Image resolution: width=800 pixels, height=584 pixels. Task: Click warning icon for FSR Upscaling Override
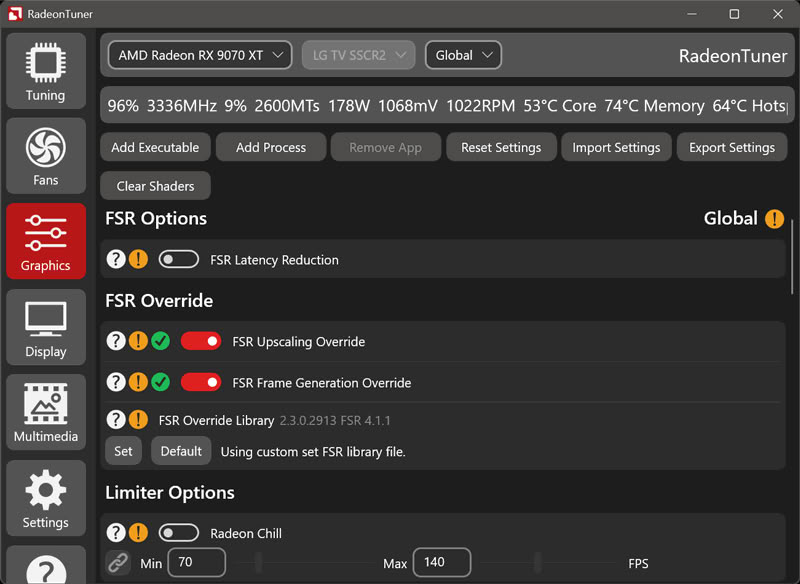(138, 341)
